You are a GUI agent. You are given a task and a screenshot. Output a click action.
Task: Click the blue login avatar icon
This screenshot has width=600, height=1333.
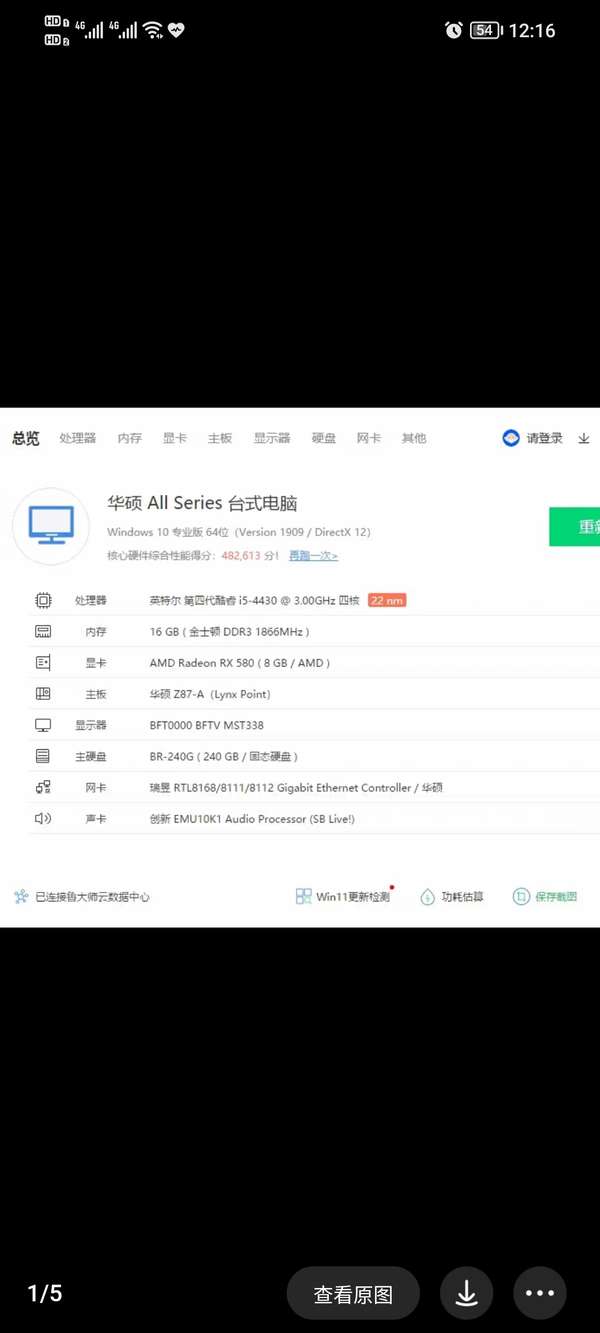point(511,438)
